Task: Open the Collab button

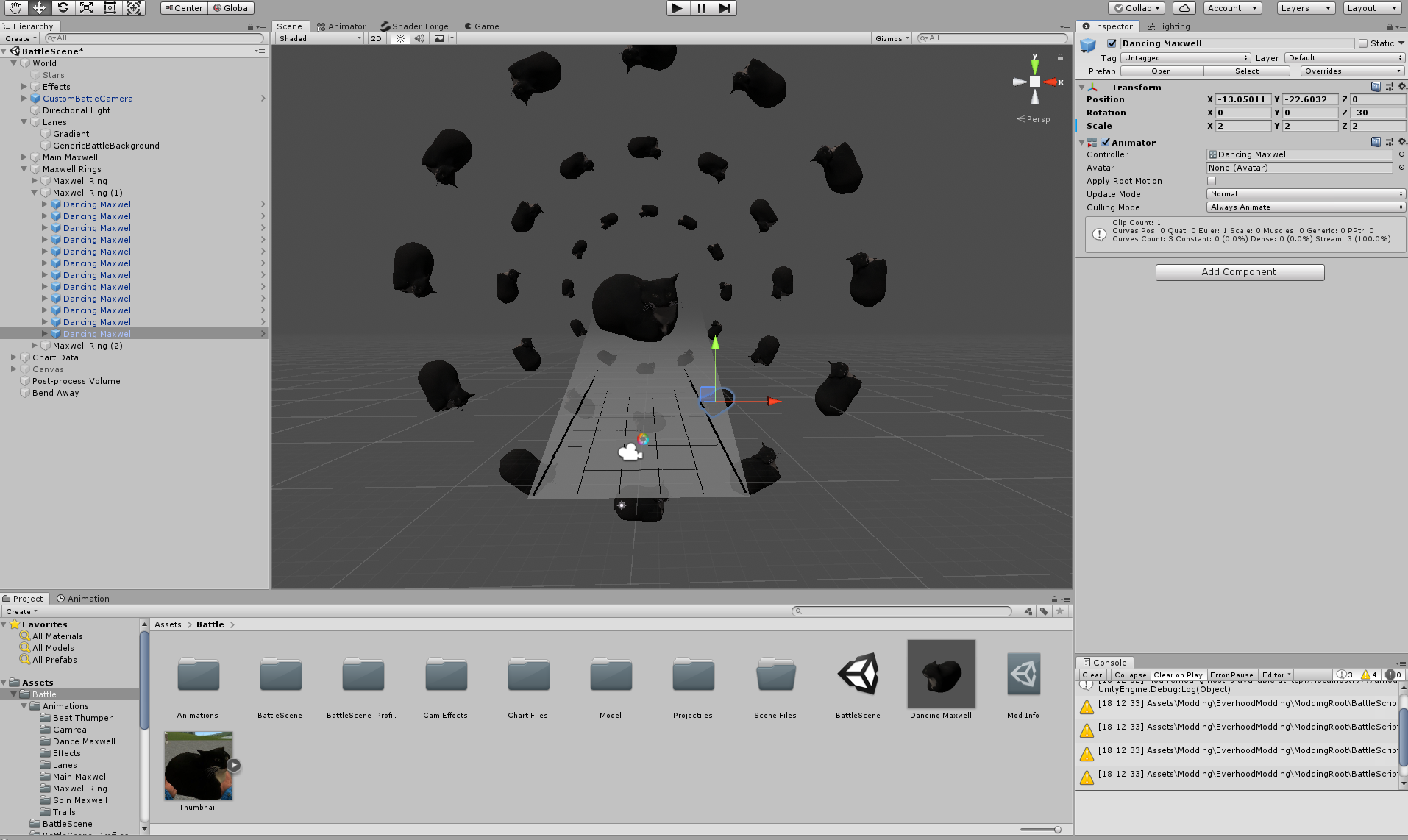Action: click(1136, 8)
